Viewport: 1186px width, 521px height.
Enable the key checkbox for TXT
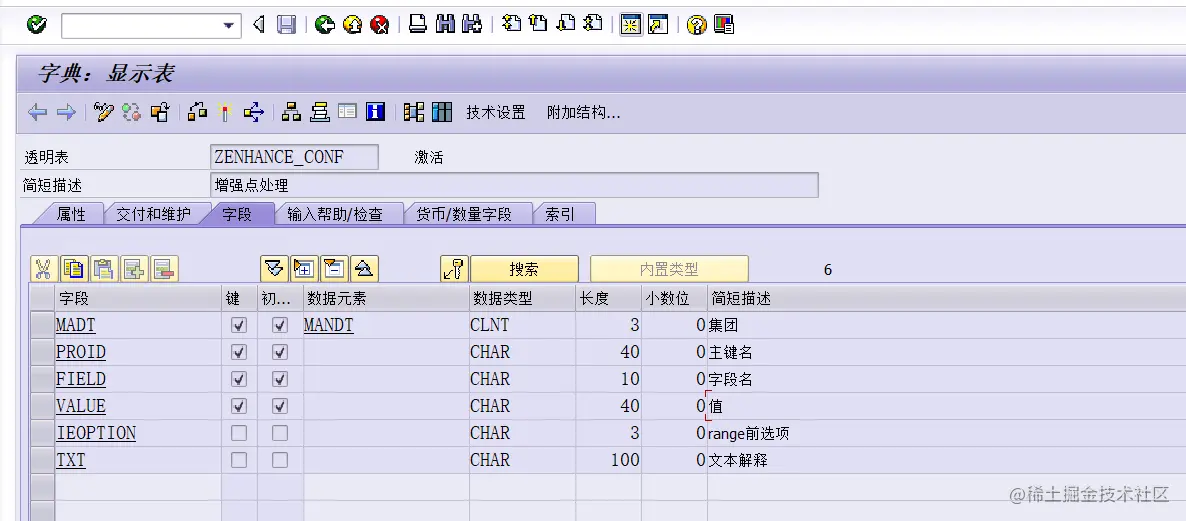click(x=239, y=460)
